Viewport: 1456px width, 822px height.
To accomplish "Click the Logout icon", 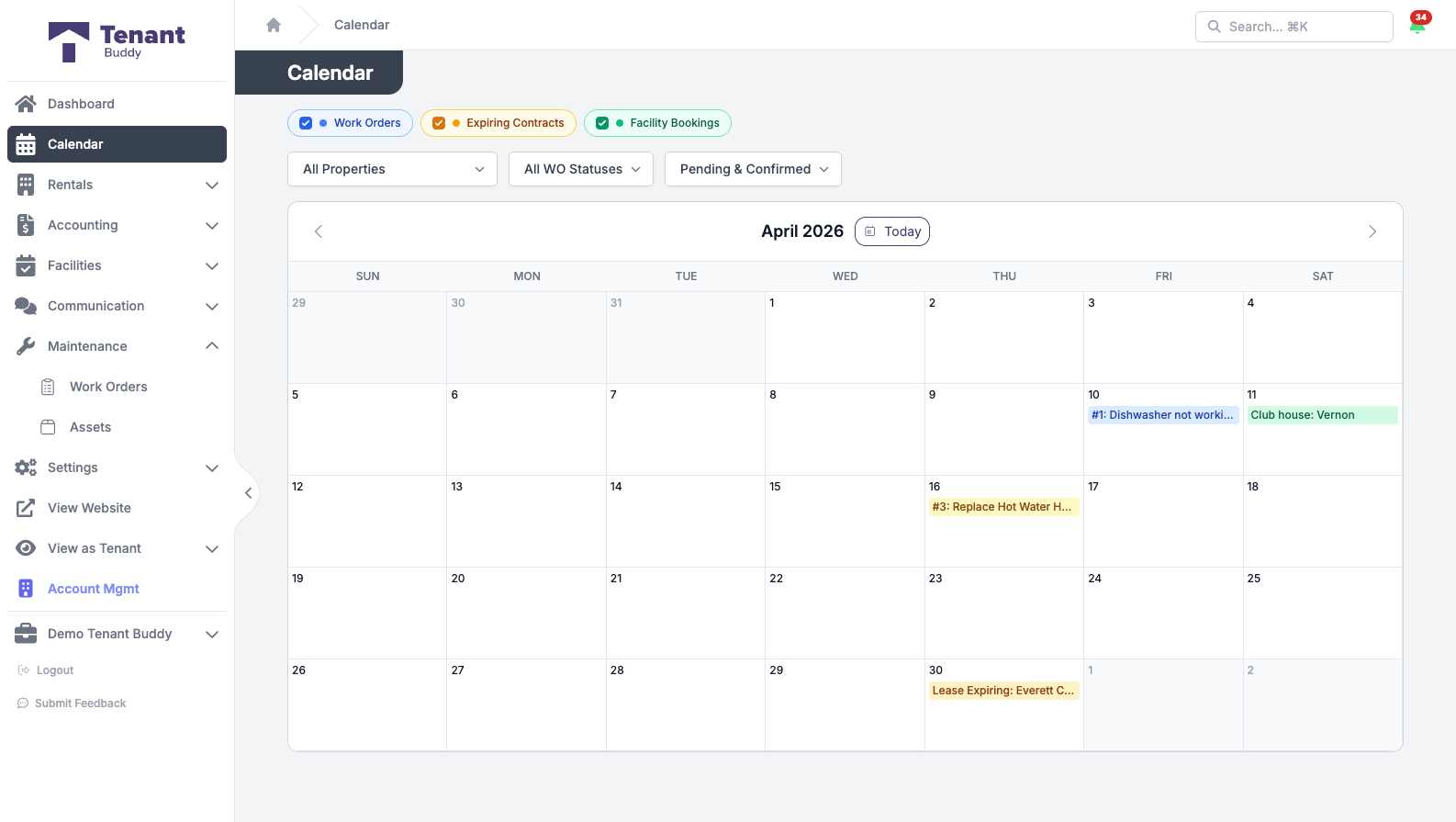I will click(24, 670).
